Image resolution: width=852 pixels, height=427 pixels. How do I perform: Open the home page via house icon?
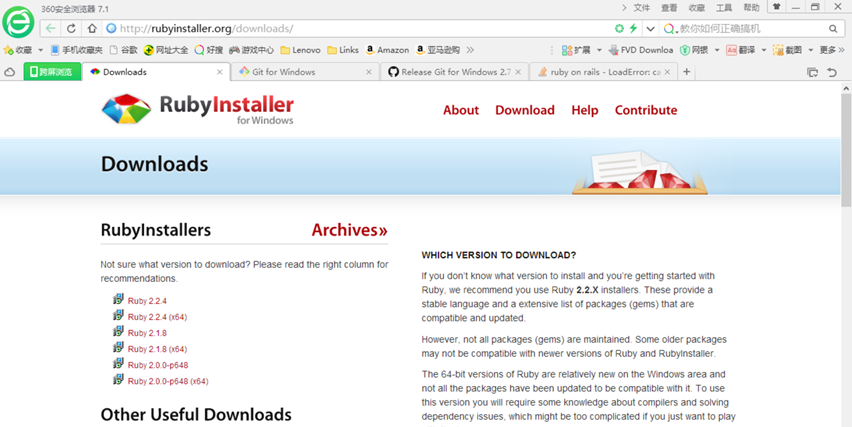click(92, 28)
